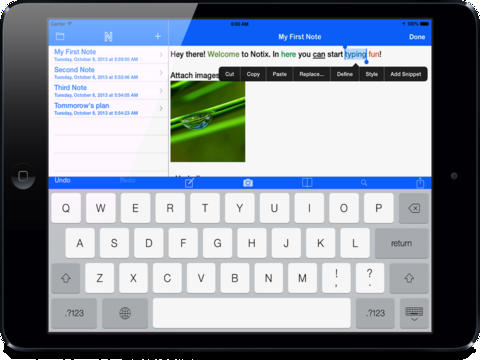The image size is (480, 360).
Task: Toggle the left Shift key
Action: pos(66,278)
